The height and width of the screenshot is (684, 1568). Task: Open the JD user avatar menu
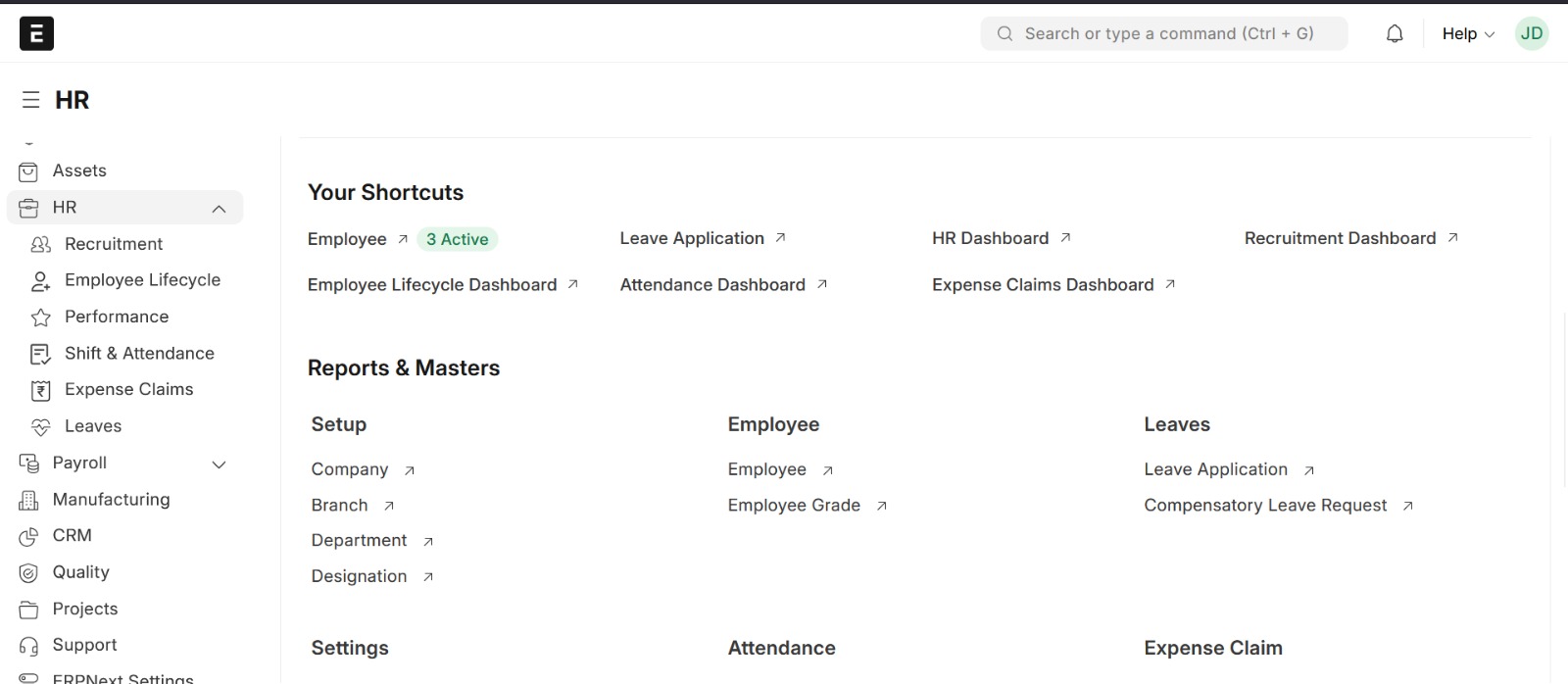(1532, 33)
